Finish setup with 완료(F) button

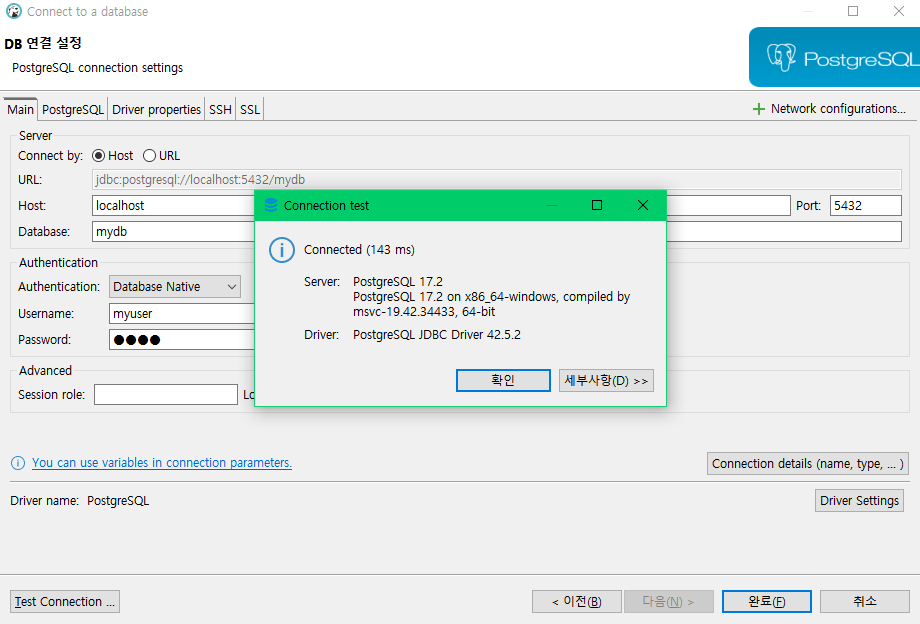pos(767,602)
